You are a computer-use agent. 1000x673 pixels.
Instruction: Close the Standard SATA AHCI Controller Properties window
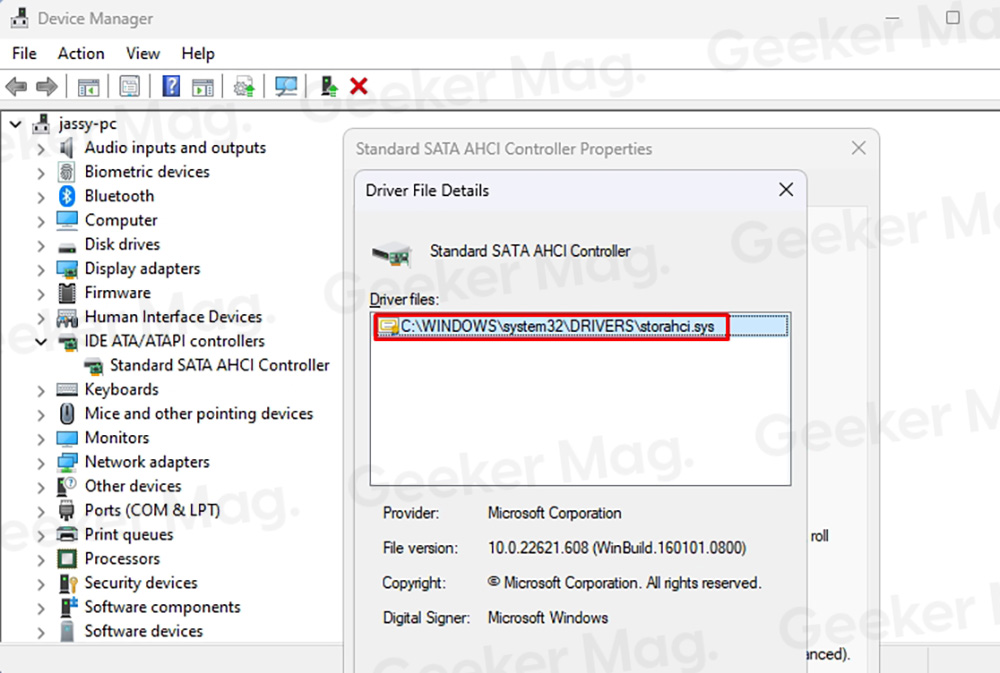[x=858, y=148]
